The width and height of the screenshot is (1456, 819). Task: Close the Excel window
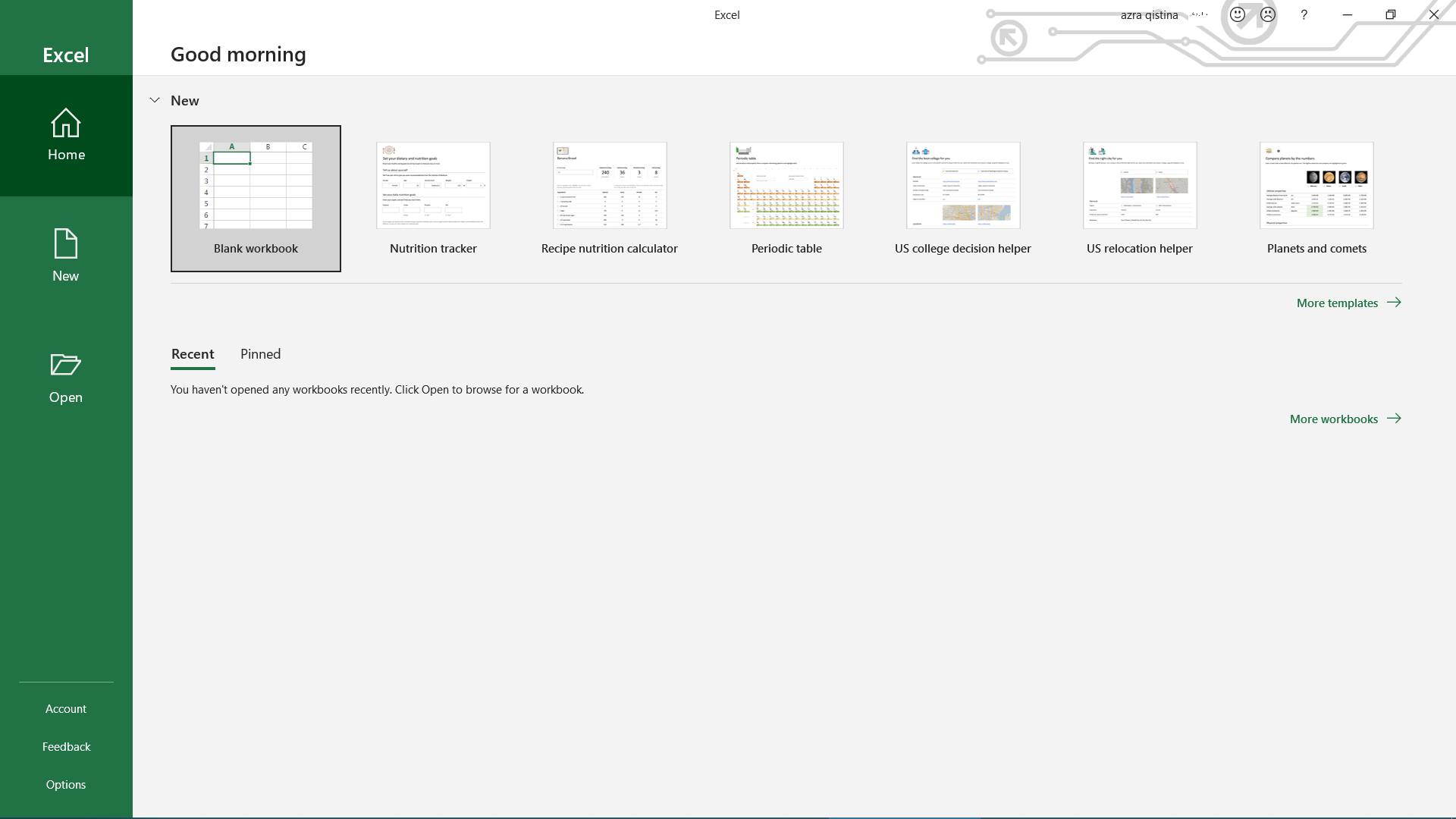[1434, 14]
